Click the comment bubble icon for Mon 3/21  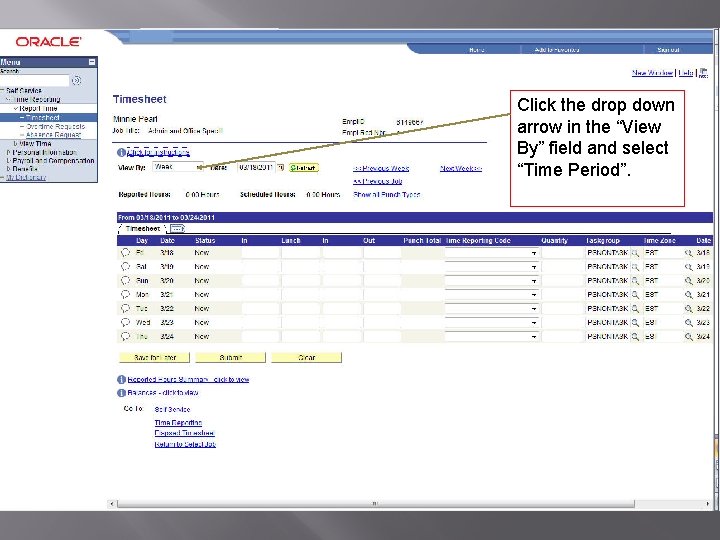[x=125, y=294]
